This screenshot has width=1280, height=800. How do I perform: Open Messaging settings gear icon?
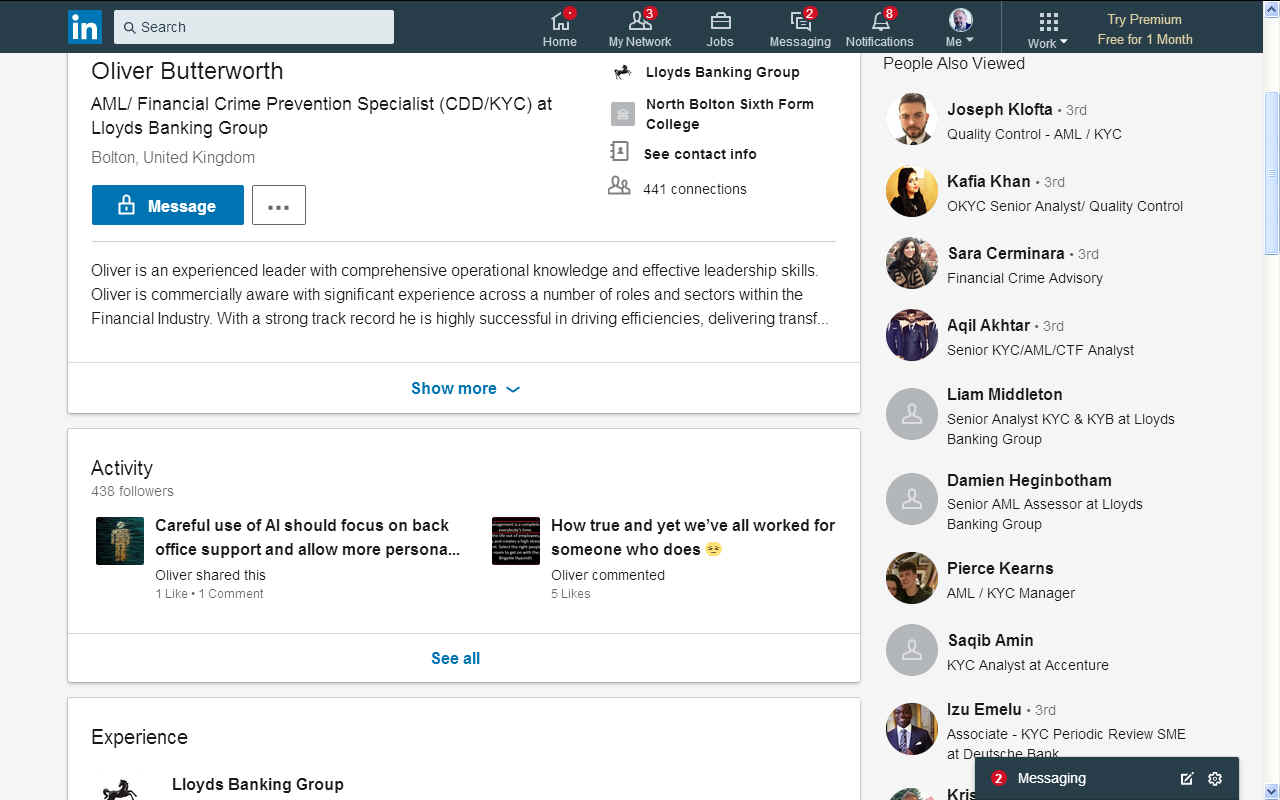point(1215,779)
